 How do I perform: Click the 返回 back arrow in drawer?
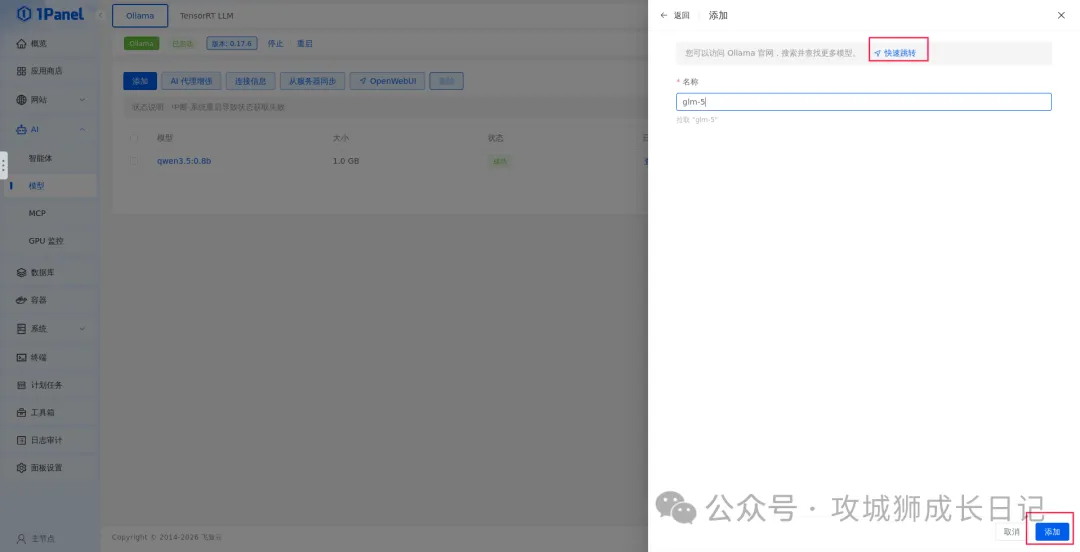point(664,16)
